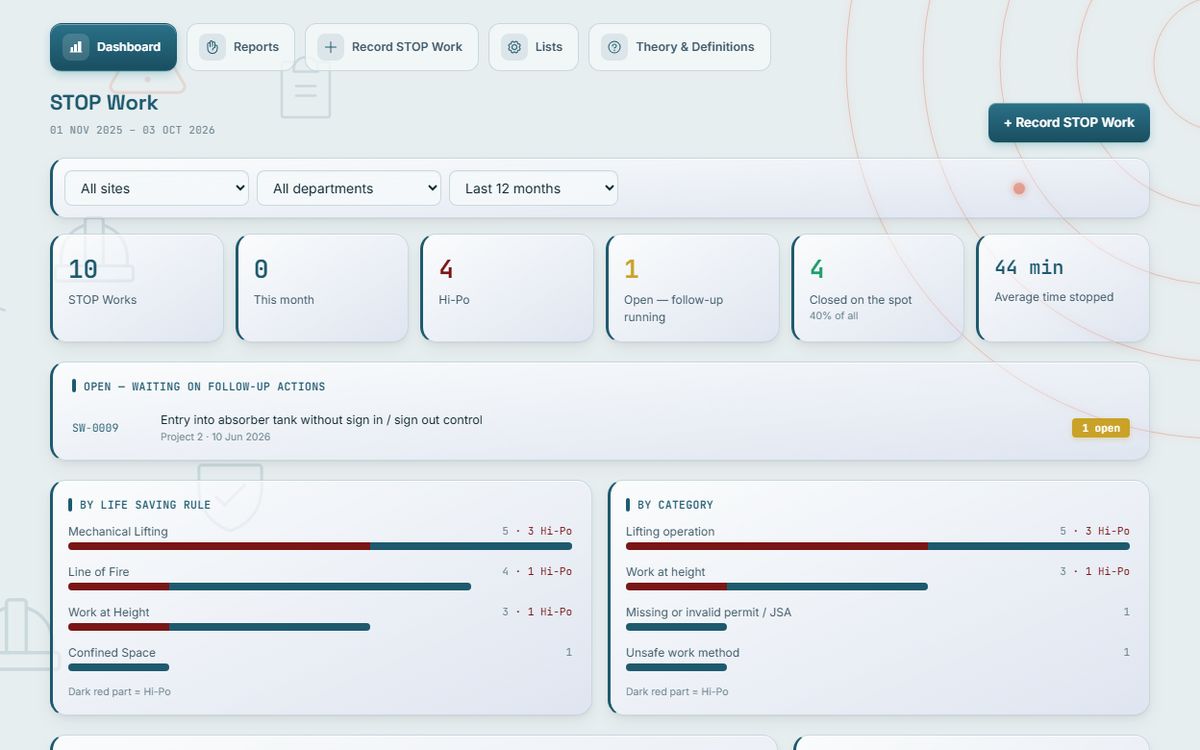
Task: Open the Dashboard tab
Action: [x=113, y=47]
